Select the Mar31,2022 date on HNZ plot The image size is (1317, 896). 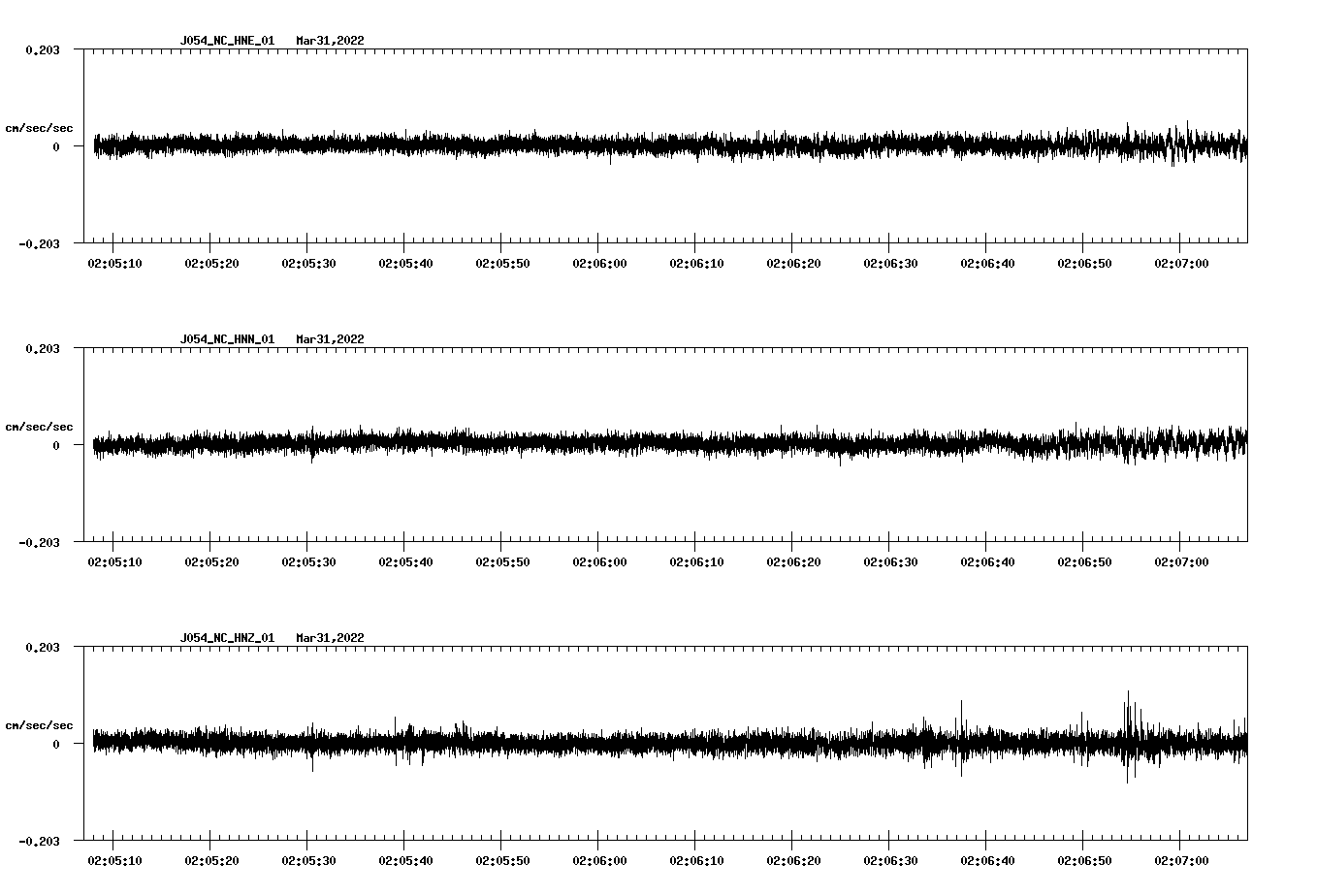pyautogui.click(x=331, y=638)
